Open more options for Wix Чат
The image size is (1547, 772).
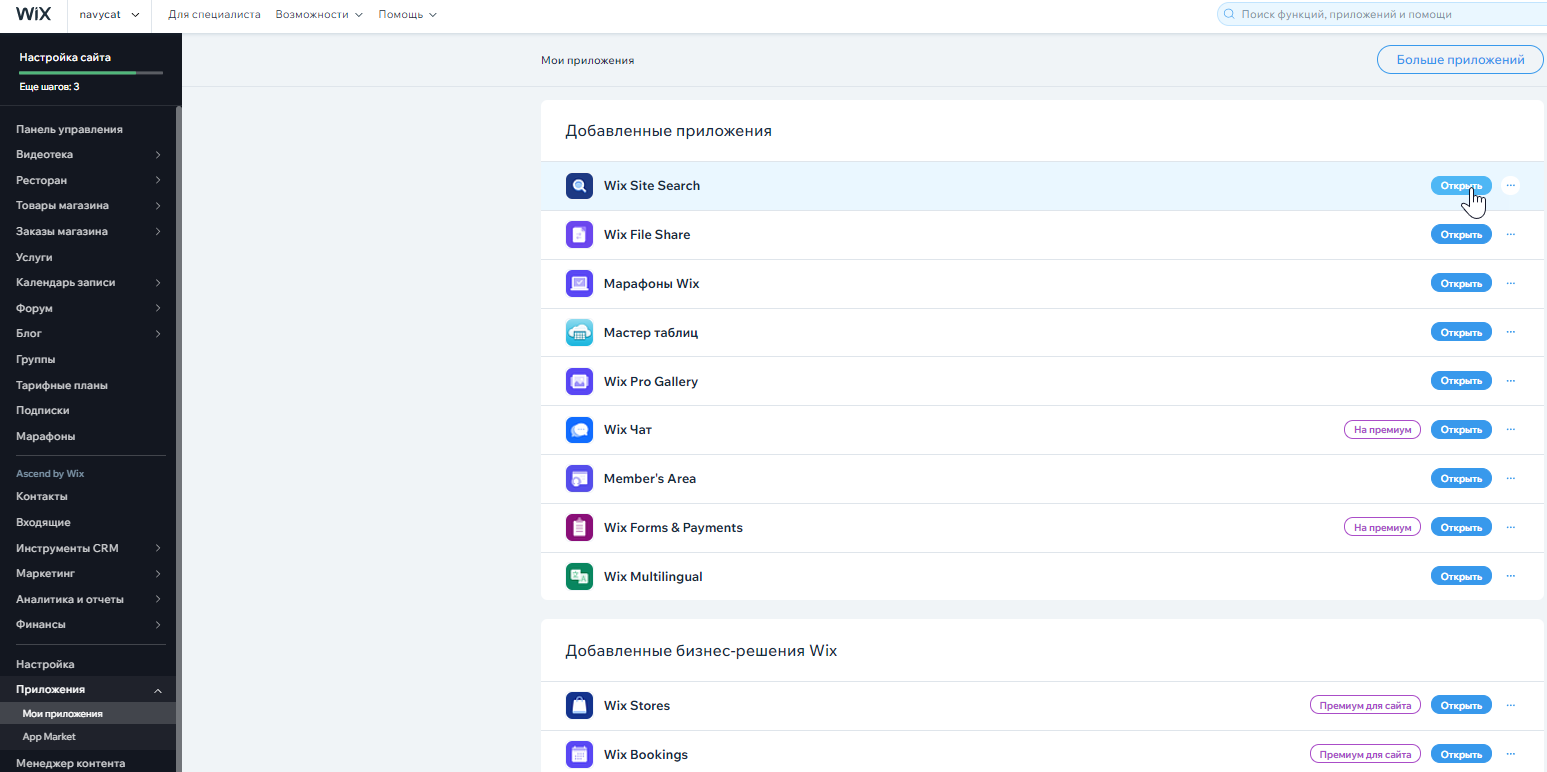1510,430
